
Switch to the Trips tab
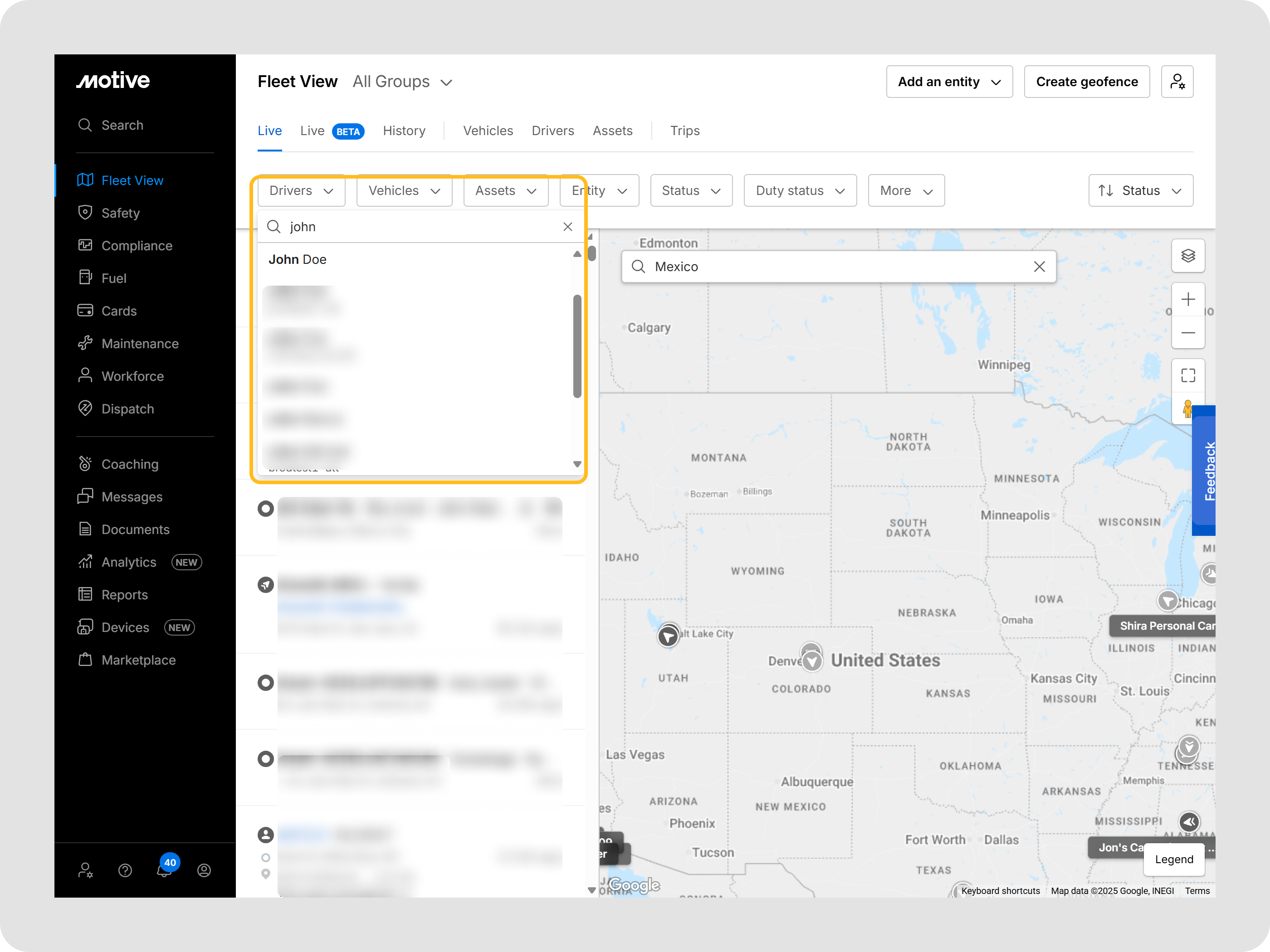(x=684, y=131)
